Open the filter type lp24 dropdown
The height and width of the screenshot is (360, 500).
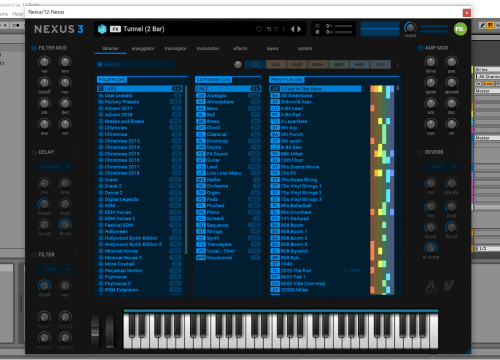click(55, 269)
